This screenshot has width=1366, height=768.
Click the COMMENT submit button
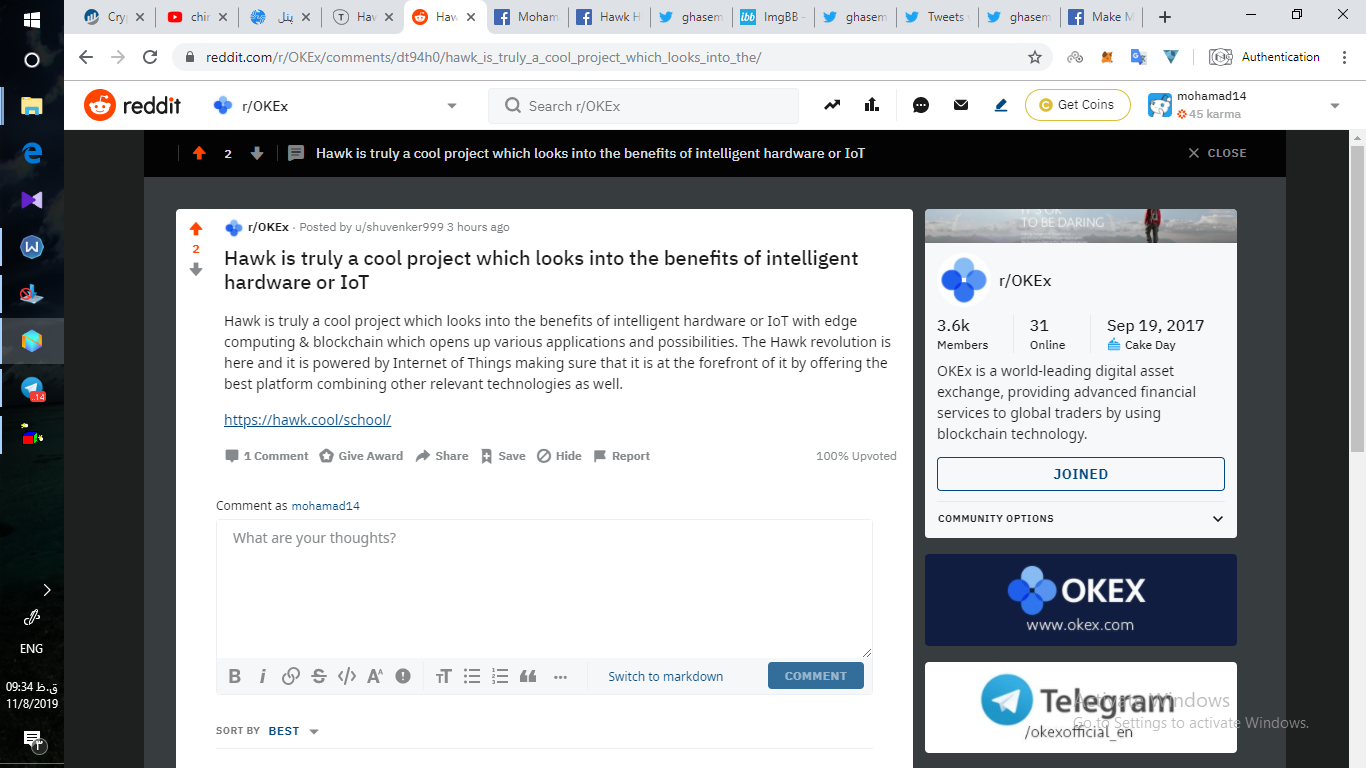[x=816, y=676]
